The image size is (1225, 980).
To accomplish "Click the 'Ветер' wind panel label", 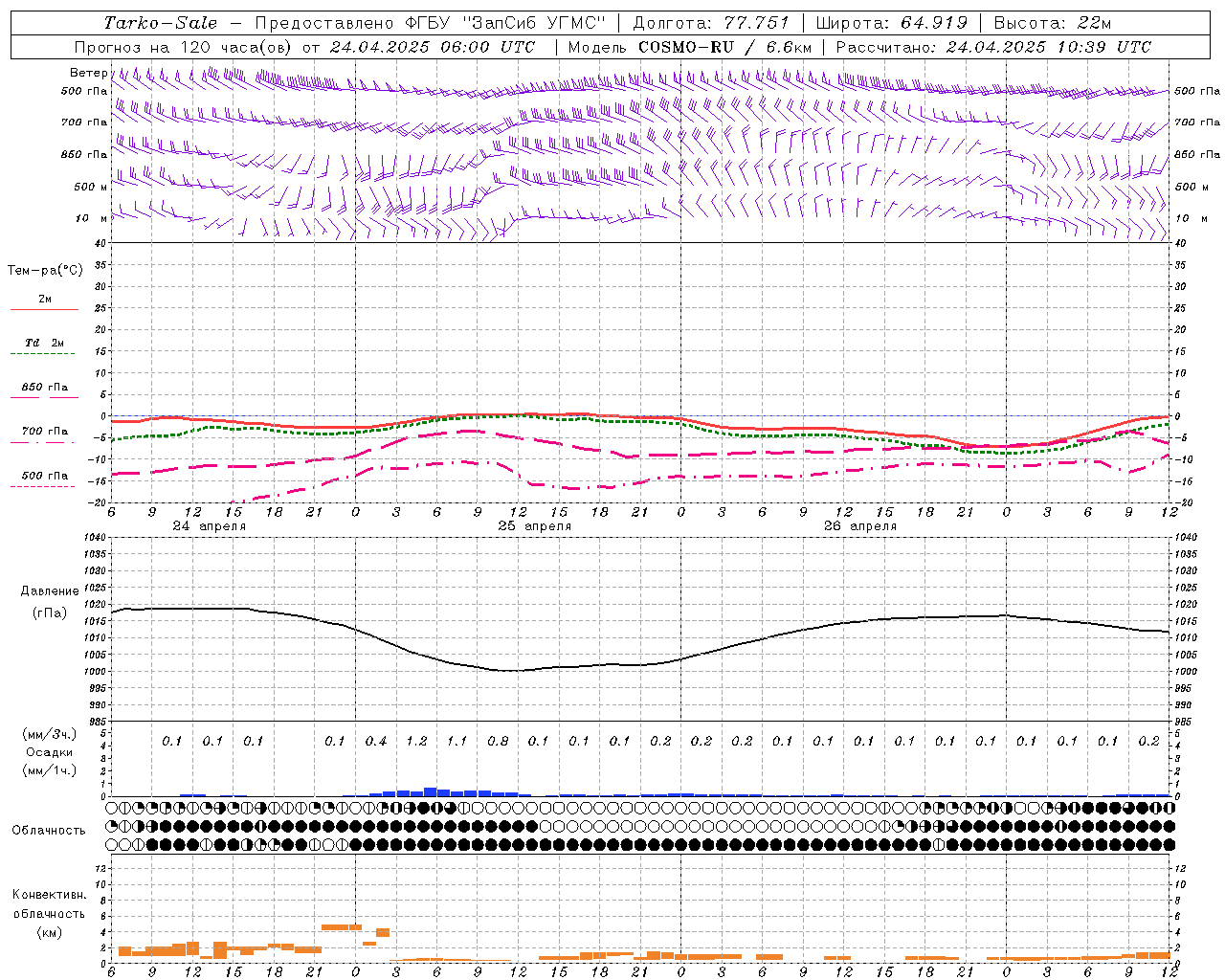I will coord(89,73).
